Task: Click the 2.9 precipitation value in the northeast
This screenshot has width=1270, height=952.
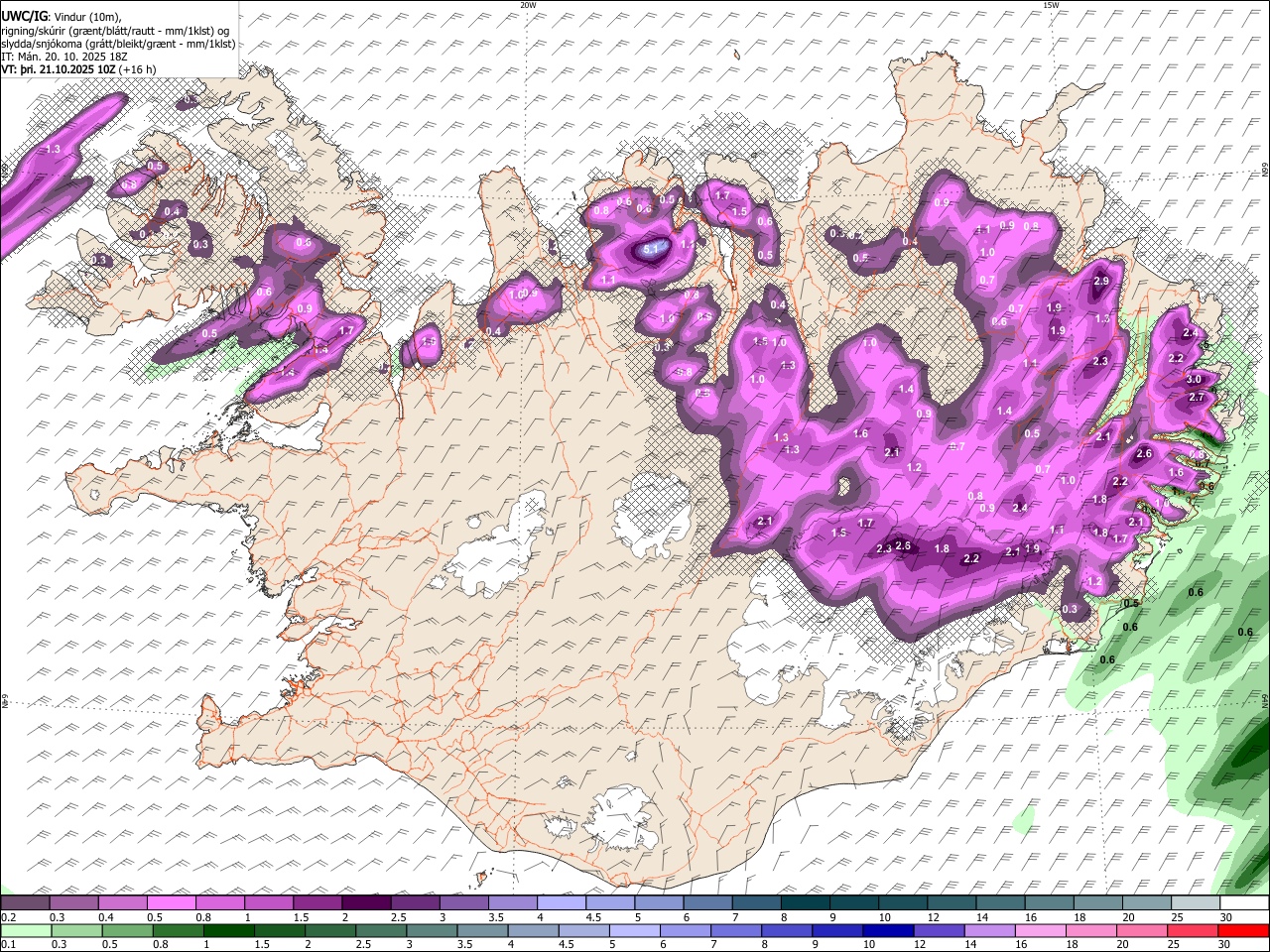Action: pyautogui.click(x=1100, y=282)
